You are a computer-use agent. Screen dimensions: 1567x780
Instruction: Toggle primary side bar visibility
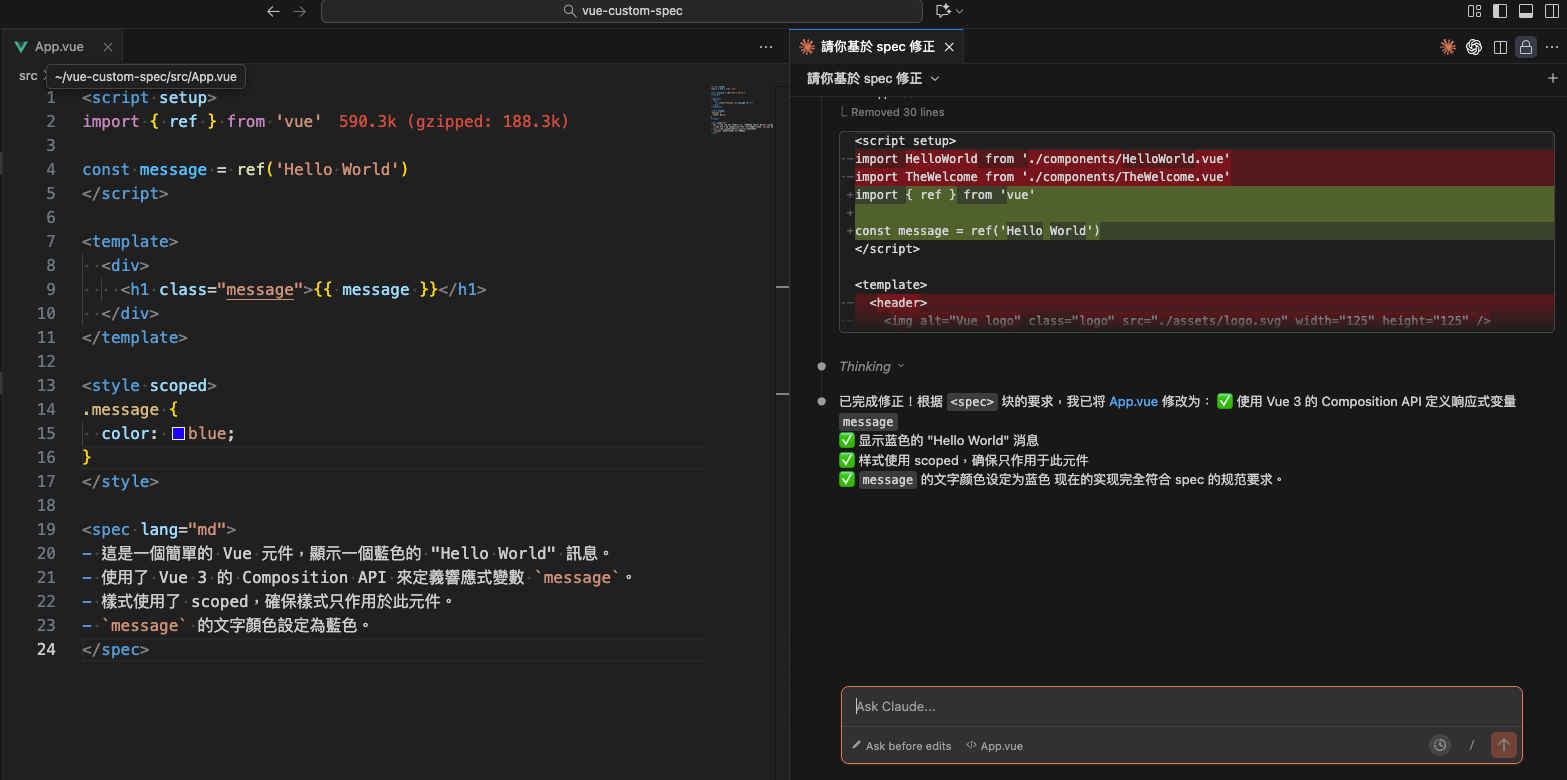1500,11
